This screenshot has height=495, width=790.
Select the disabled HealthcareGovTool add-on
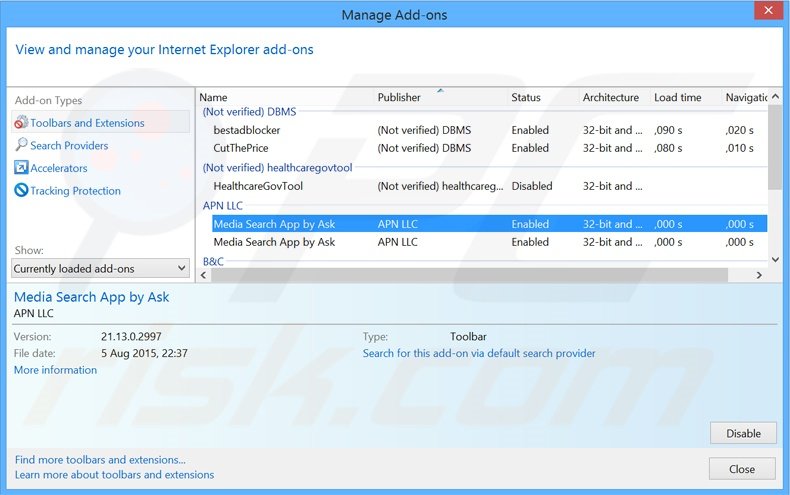click(x=258, y=186)
